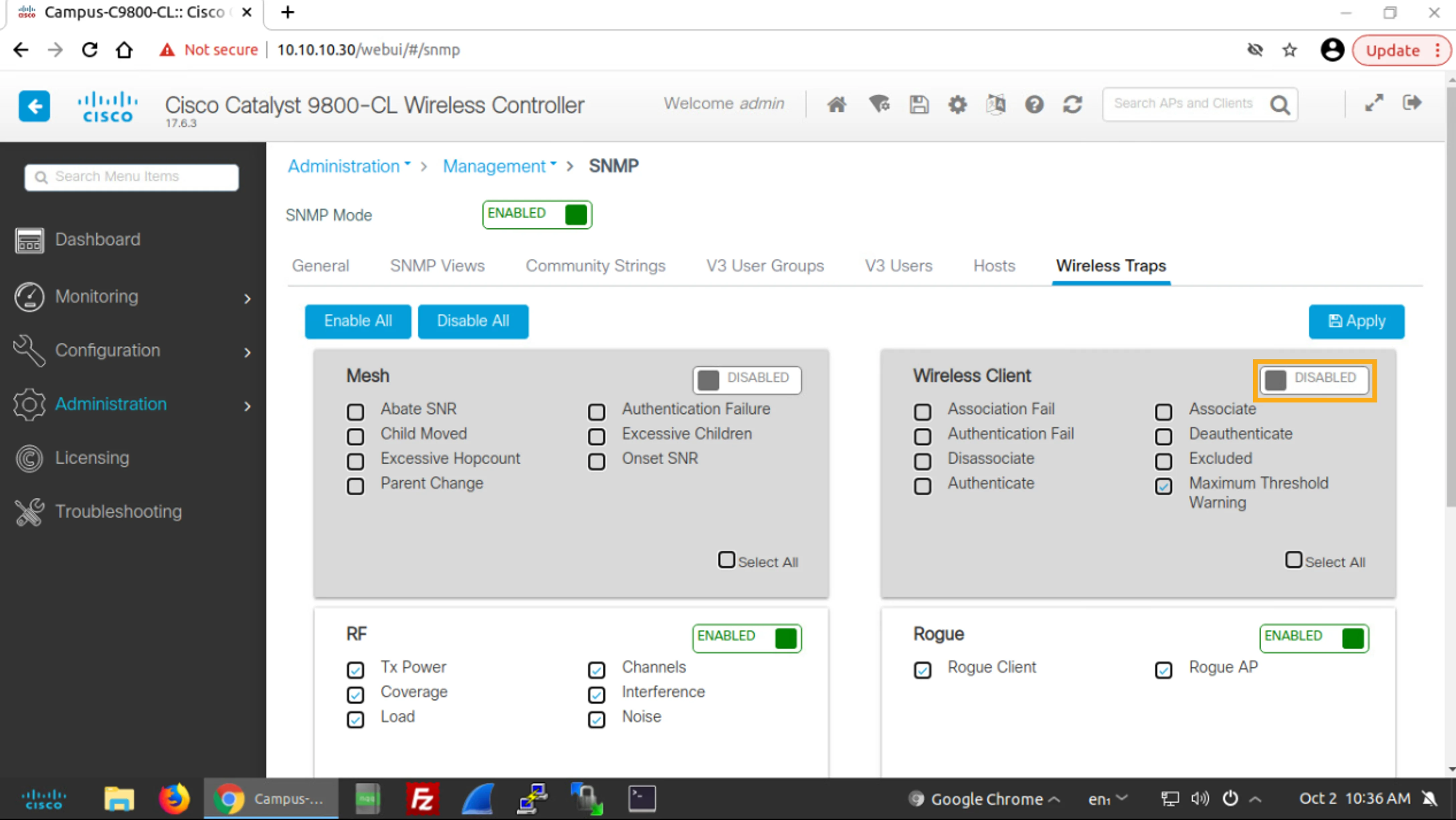Toggle the Wireless Client traps switch

tap(1314, 379)
